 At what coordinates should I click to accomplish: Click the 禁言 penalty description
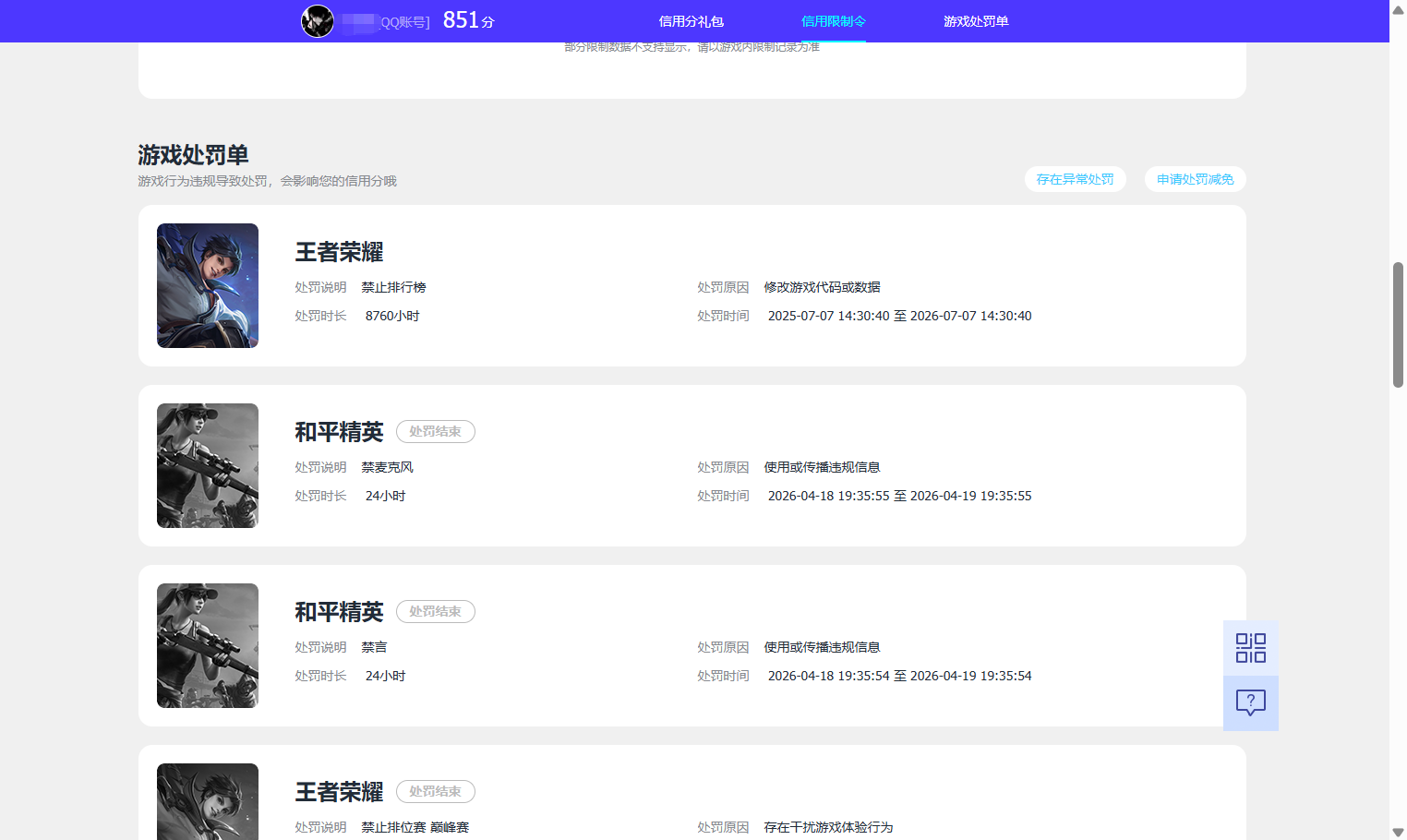click(374, 647)
